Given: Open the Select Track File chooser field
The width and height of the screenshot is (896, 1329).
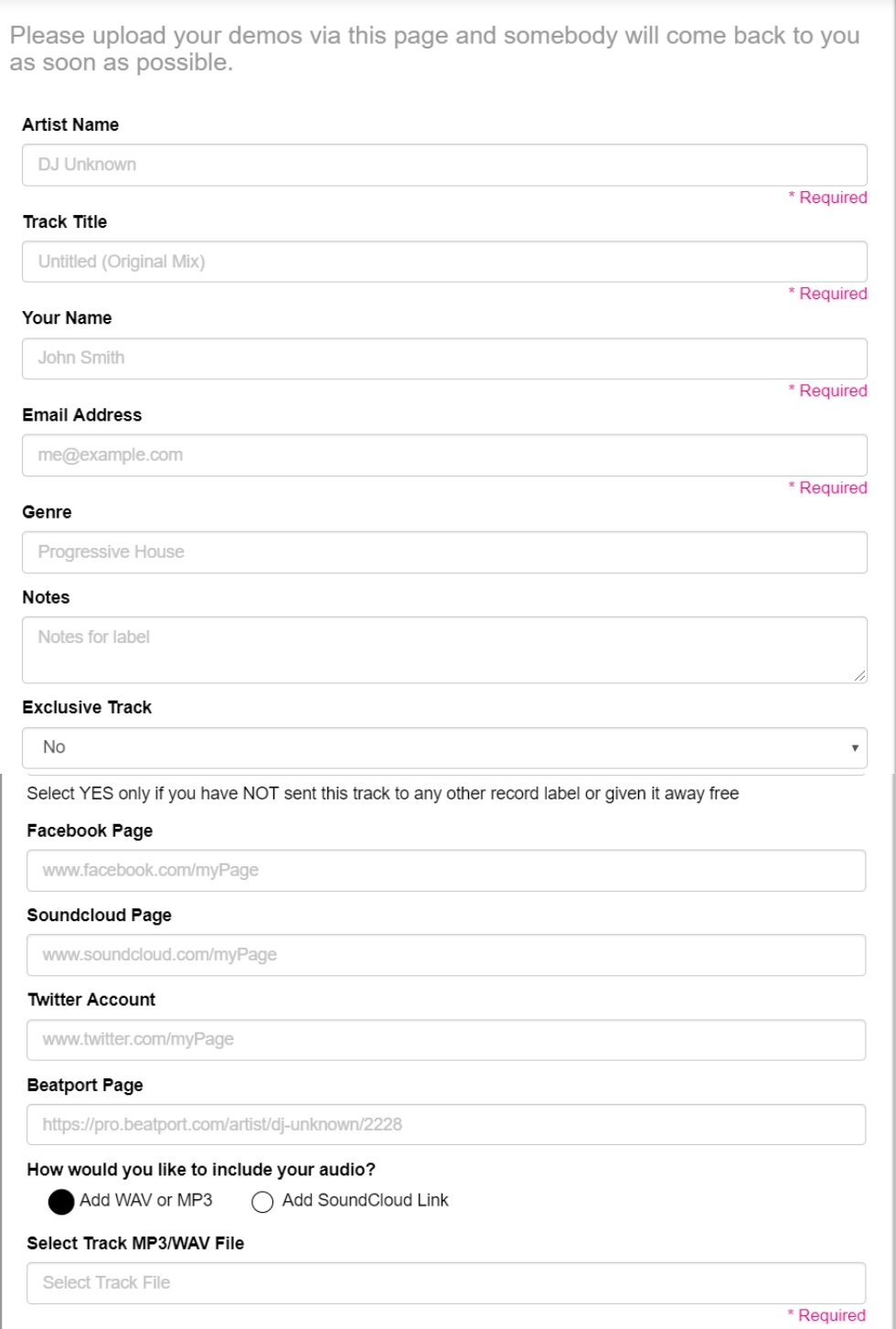Looking at the screenshot, I should pos(446,1283).
